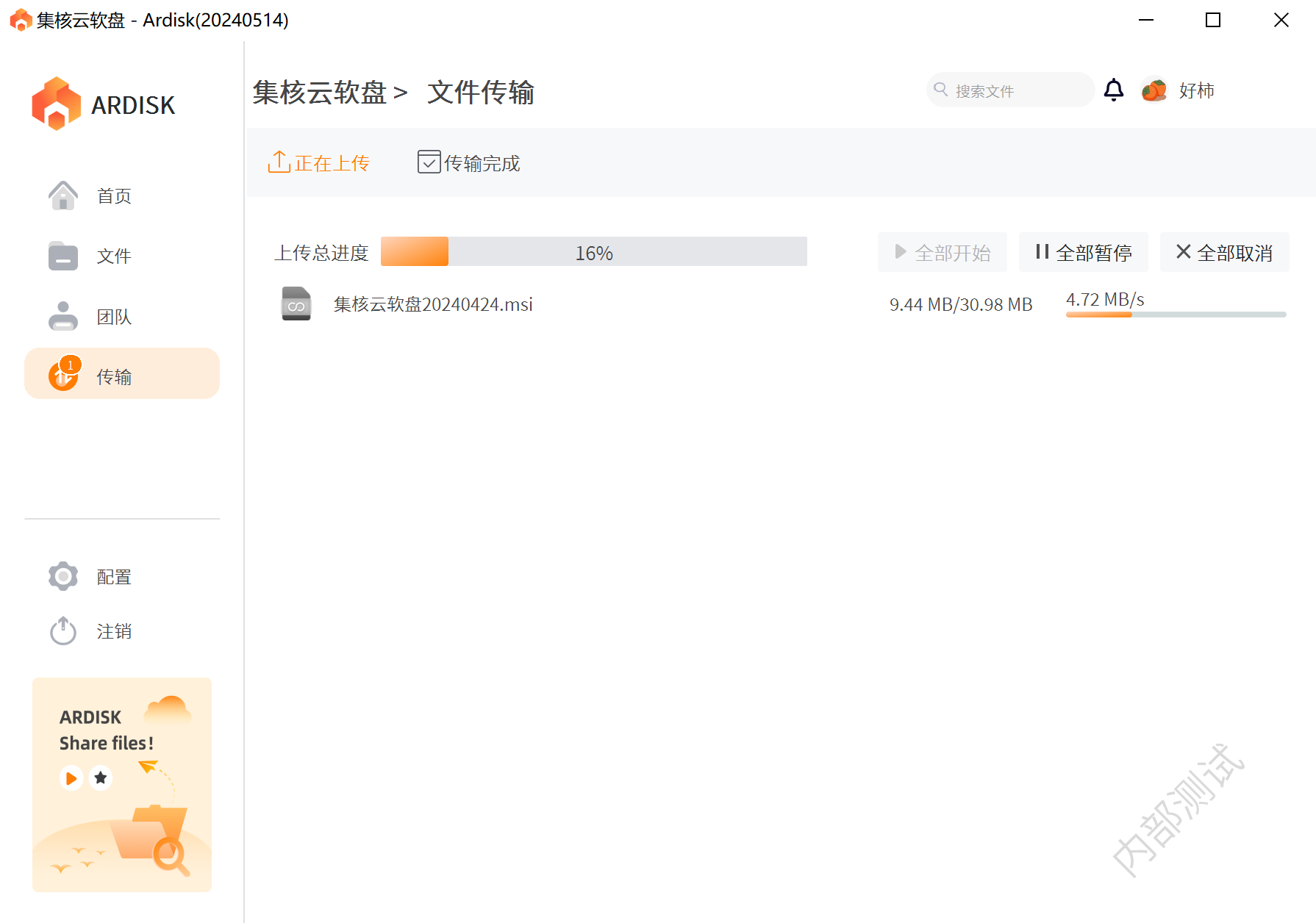Viewport: 1316px width, 923px height.
Task: Click the home house icon
Action: pos(63,195)
